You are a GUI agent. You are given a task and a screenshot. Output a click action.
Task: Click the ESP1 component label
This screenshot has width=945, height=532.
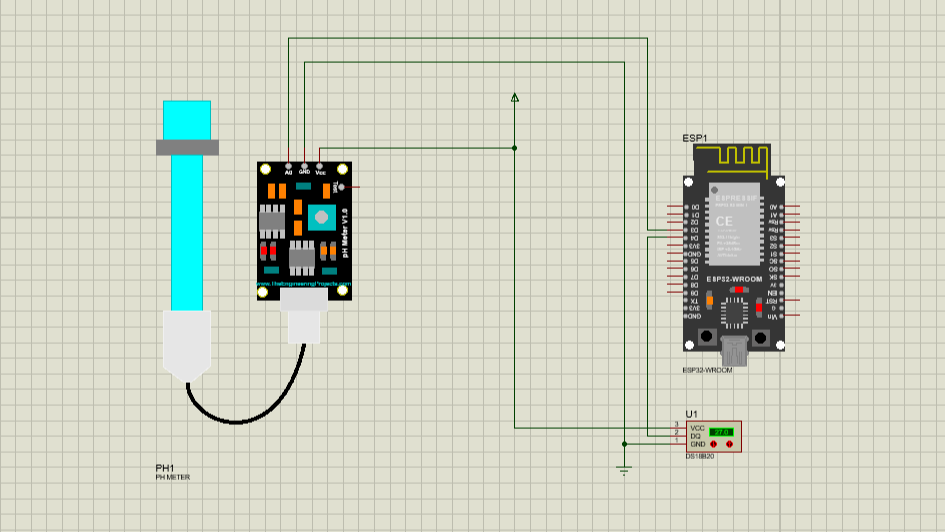pyautogui.click(x=695, y=138)
